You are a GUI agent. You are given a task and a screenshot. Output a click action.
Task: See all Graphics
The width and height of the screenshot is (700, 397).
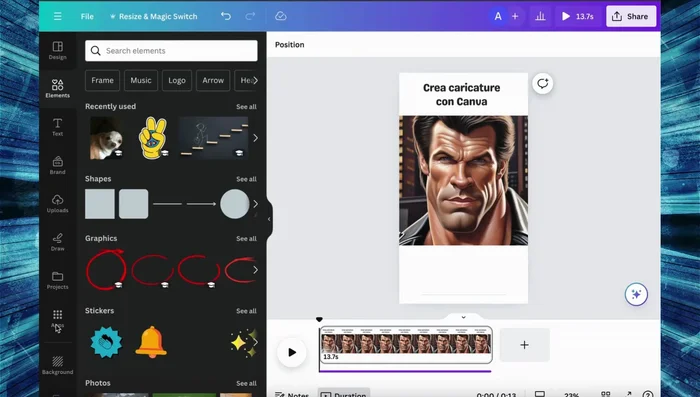(246, 239)
